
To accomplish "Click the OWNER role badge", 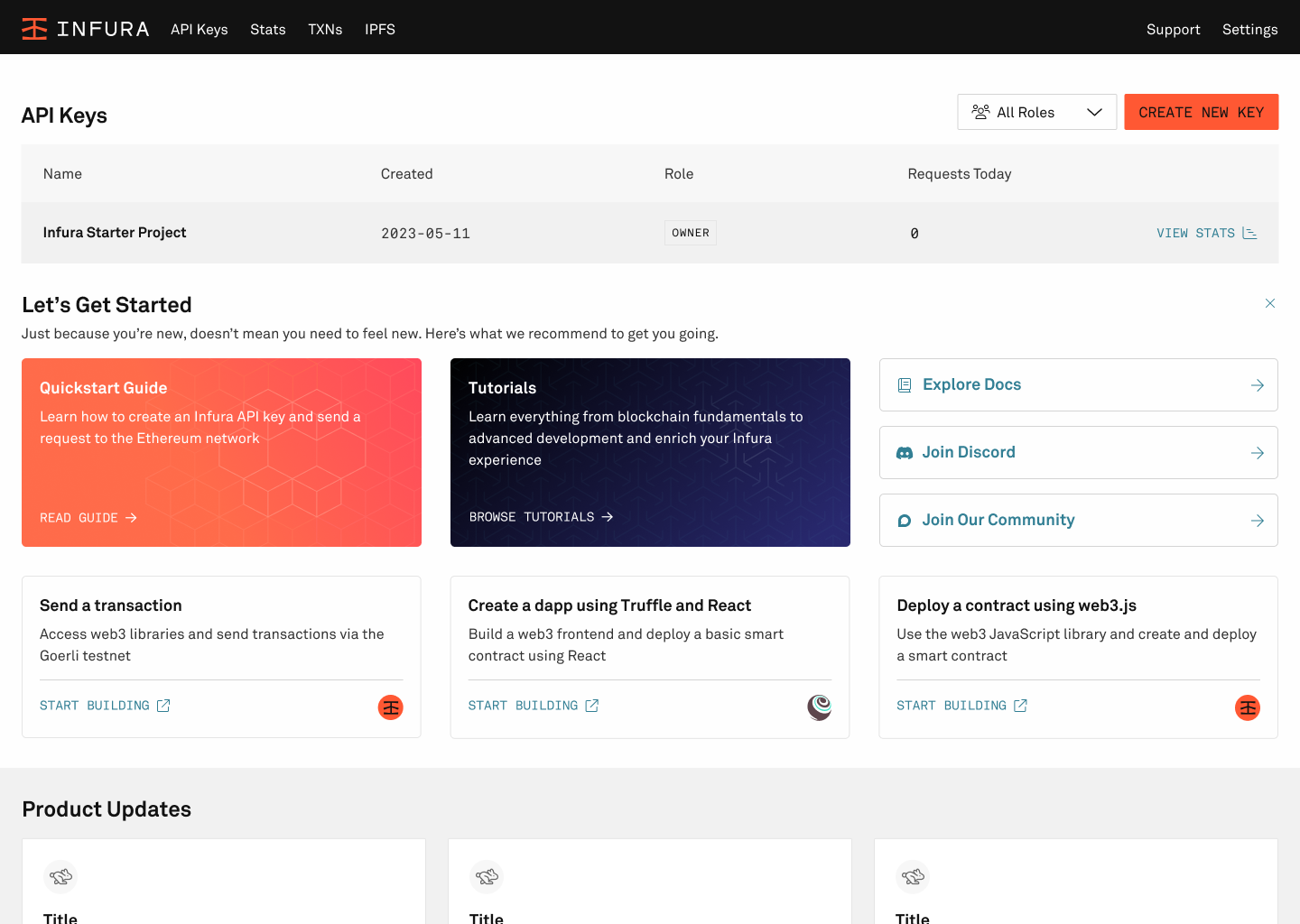I will 691,233.
